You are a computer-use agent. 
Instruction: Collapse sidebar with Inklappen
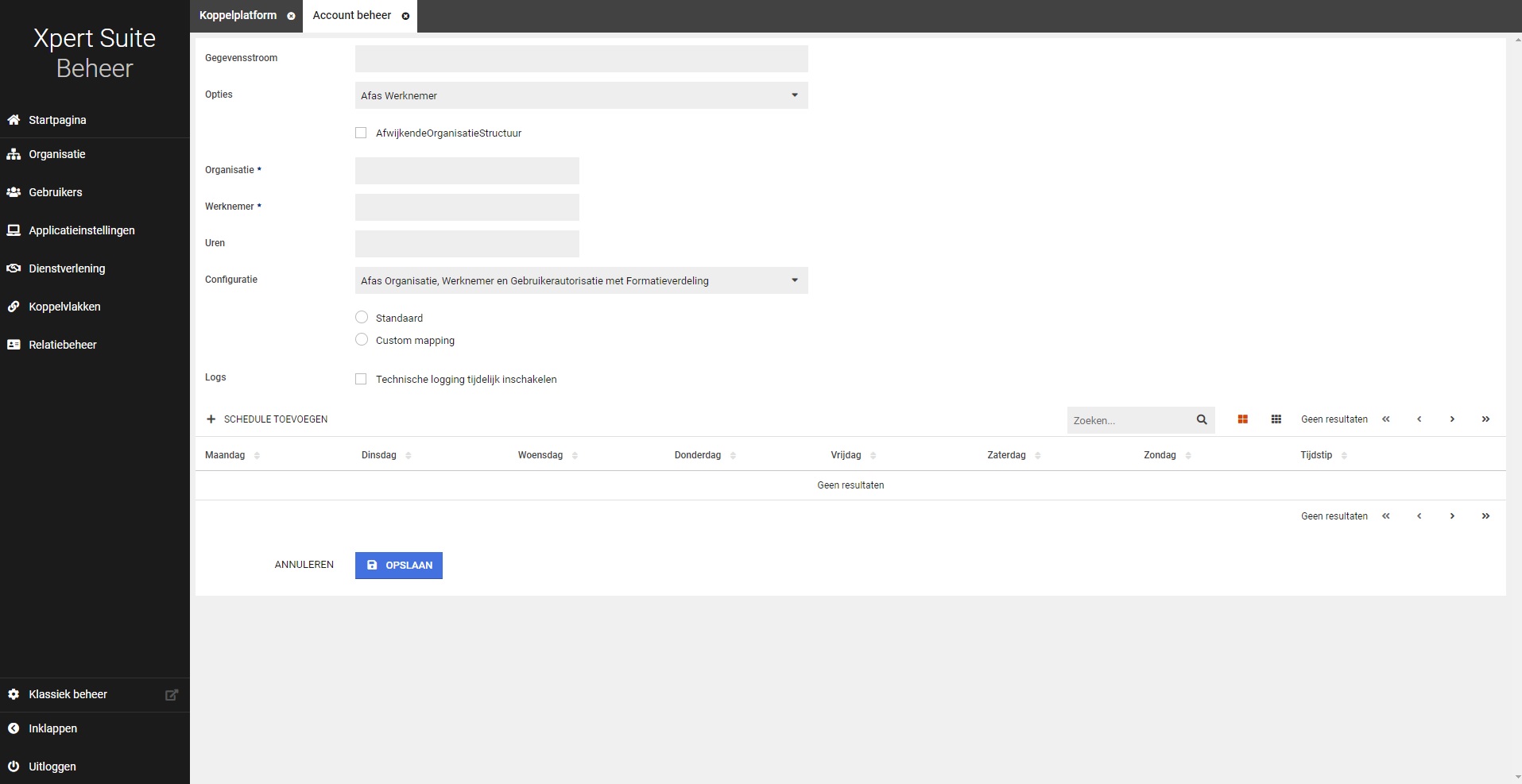(52, 728)
